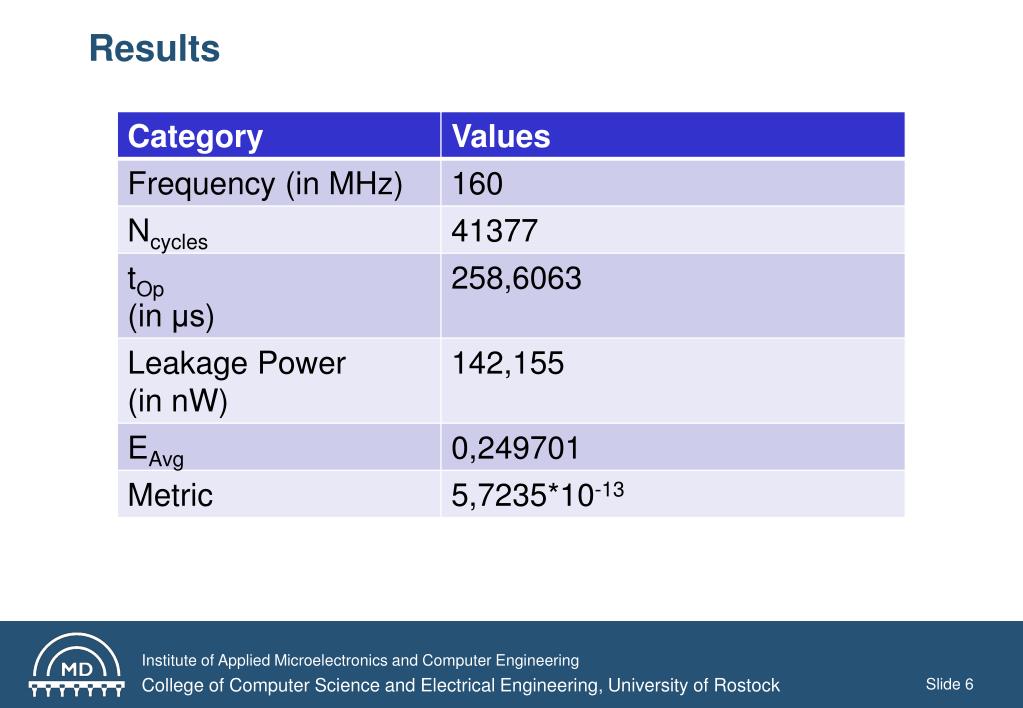The width and height of the screenshot is (1023, 708).
Task: Click the MD institute logo in footer
Action: (x=76, y=665)
